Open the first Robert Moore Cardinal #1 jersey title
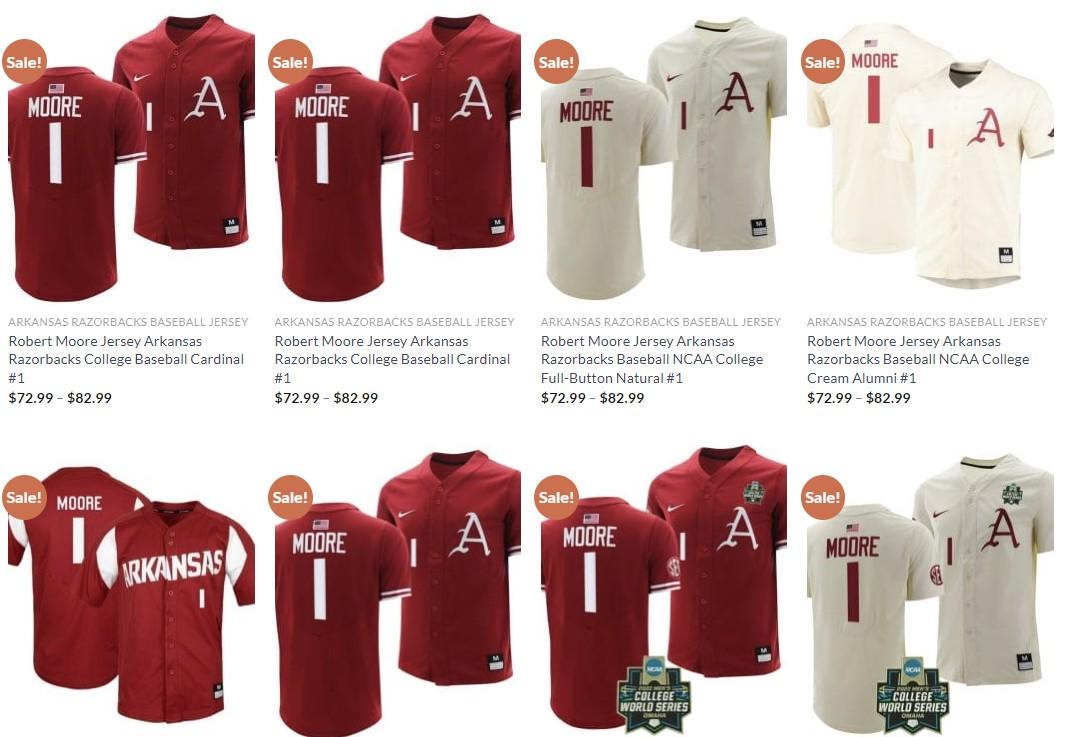The height and width of the screenshot is (737, 1068). point(126,359)
